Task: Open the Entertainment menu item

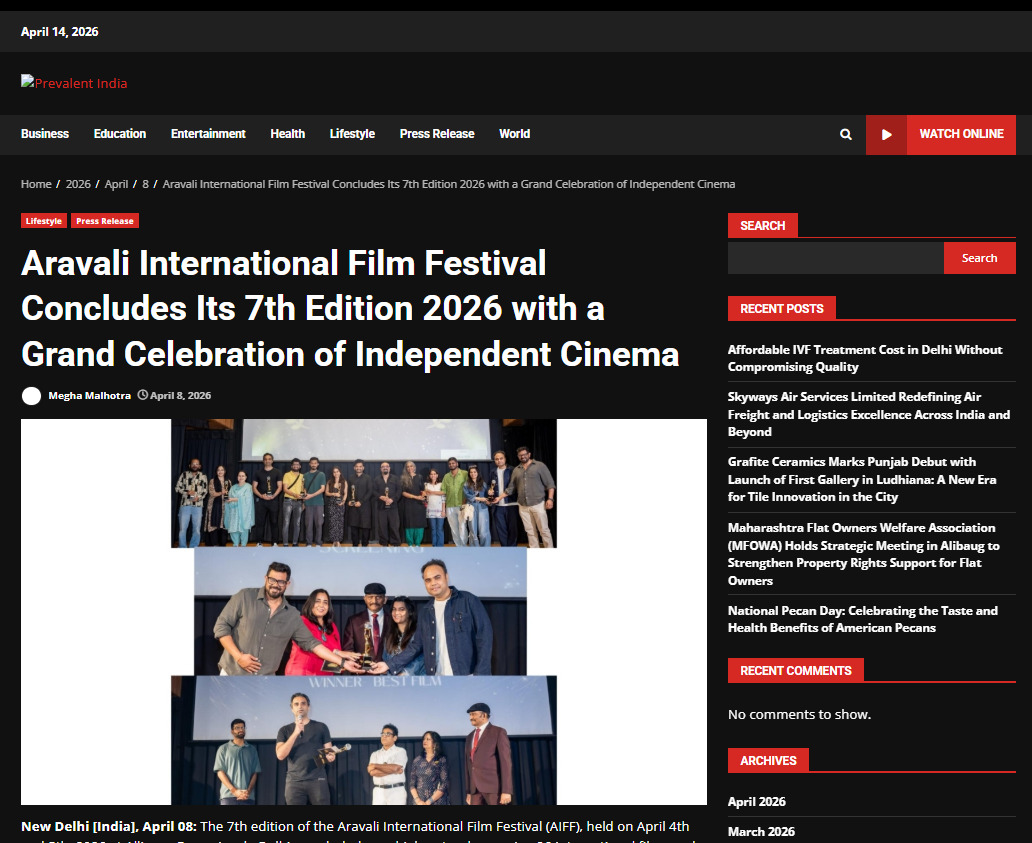Action: coord(208,134)
